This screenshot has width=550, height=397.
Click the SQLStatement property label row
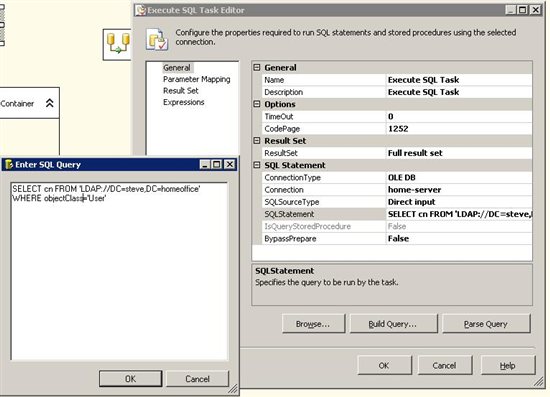[x=324, y=214]
